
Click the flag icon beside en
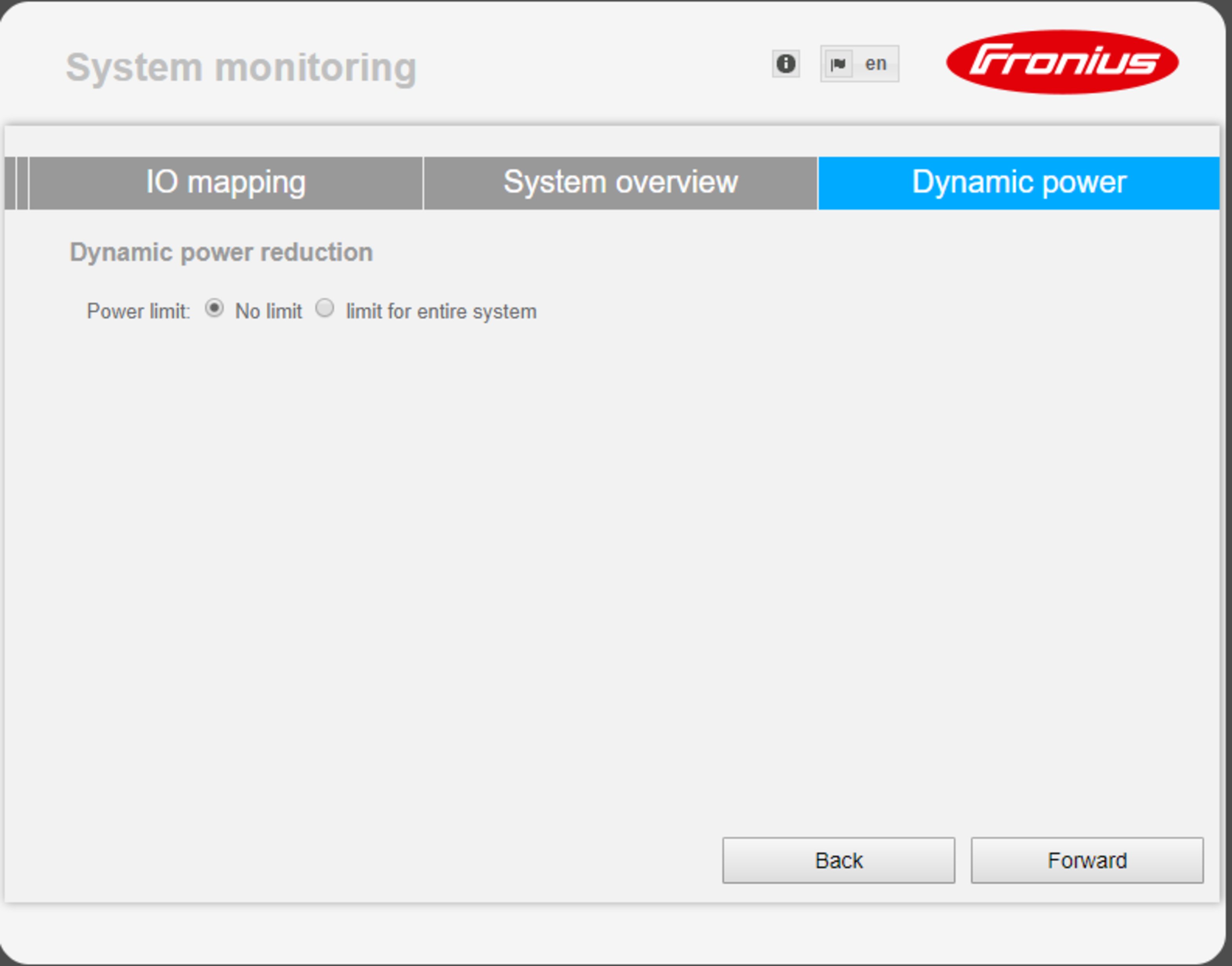pyautogui.click(x=838, y=64)
